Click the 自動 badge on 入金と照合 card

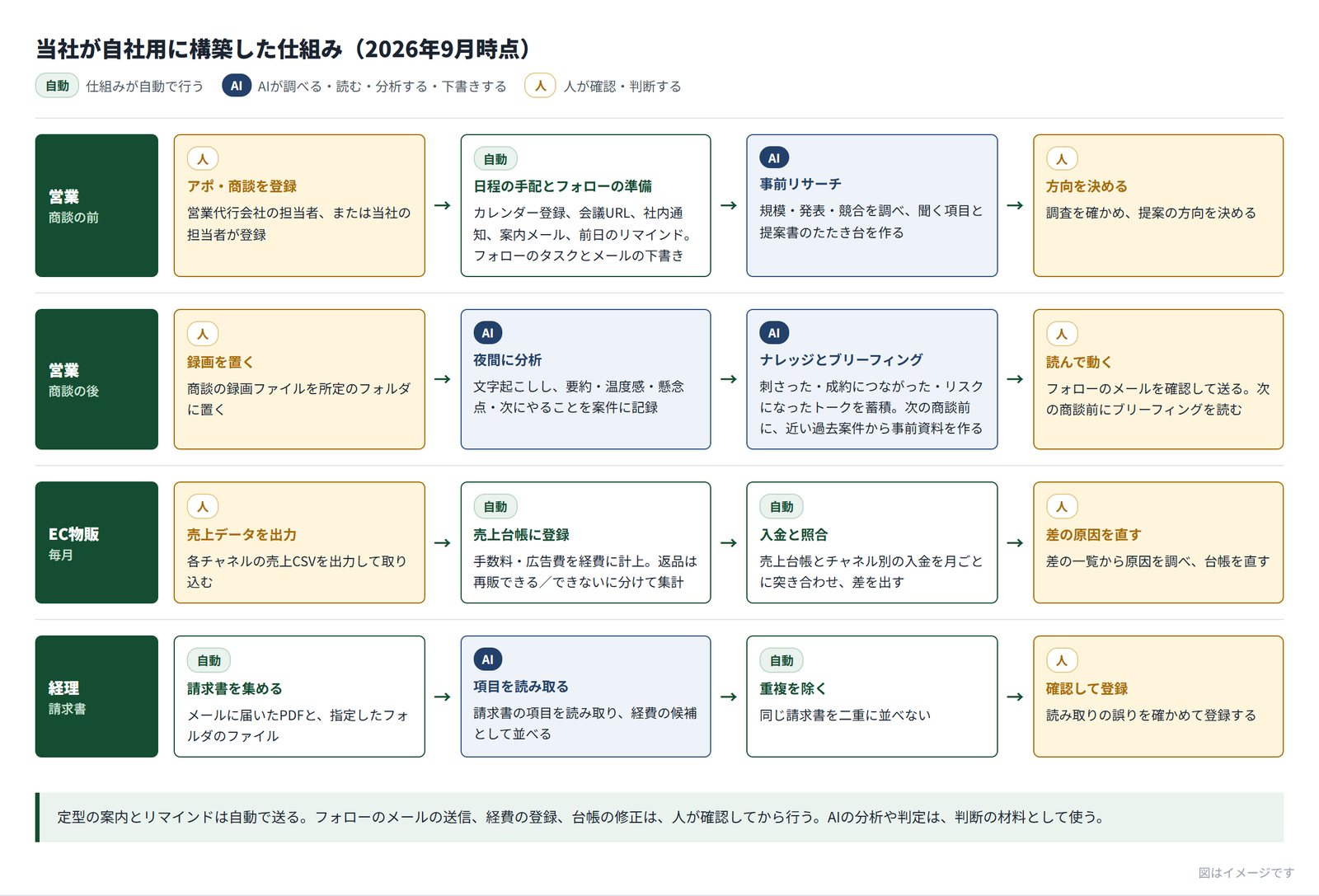(x=782, y=506)
